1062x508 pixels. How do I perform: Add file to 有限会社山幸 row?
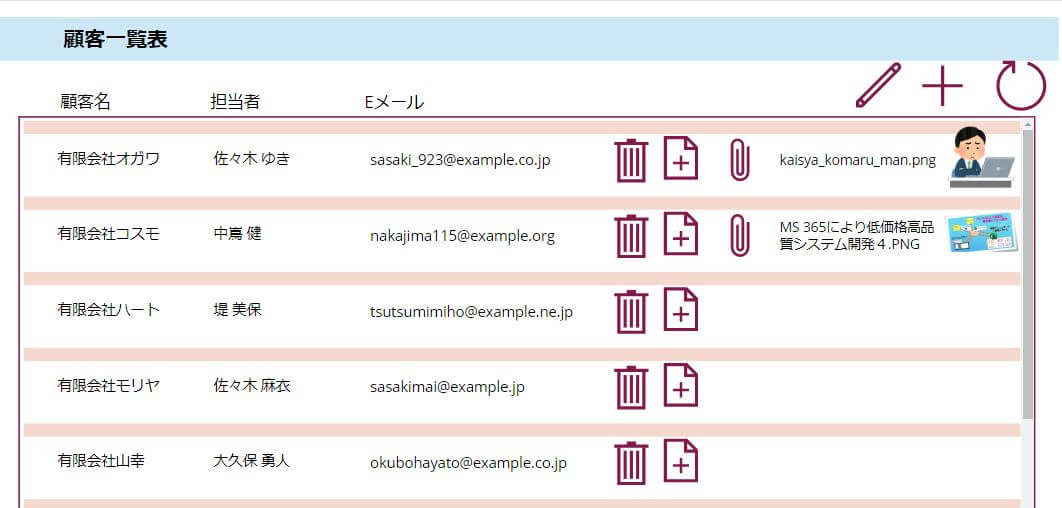(x=681, y=461)
